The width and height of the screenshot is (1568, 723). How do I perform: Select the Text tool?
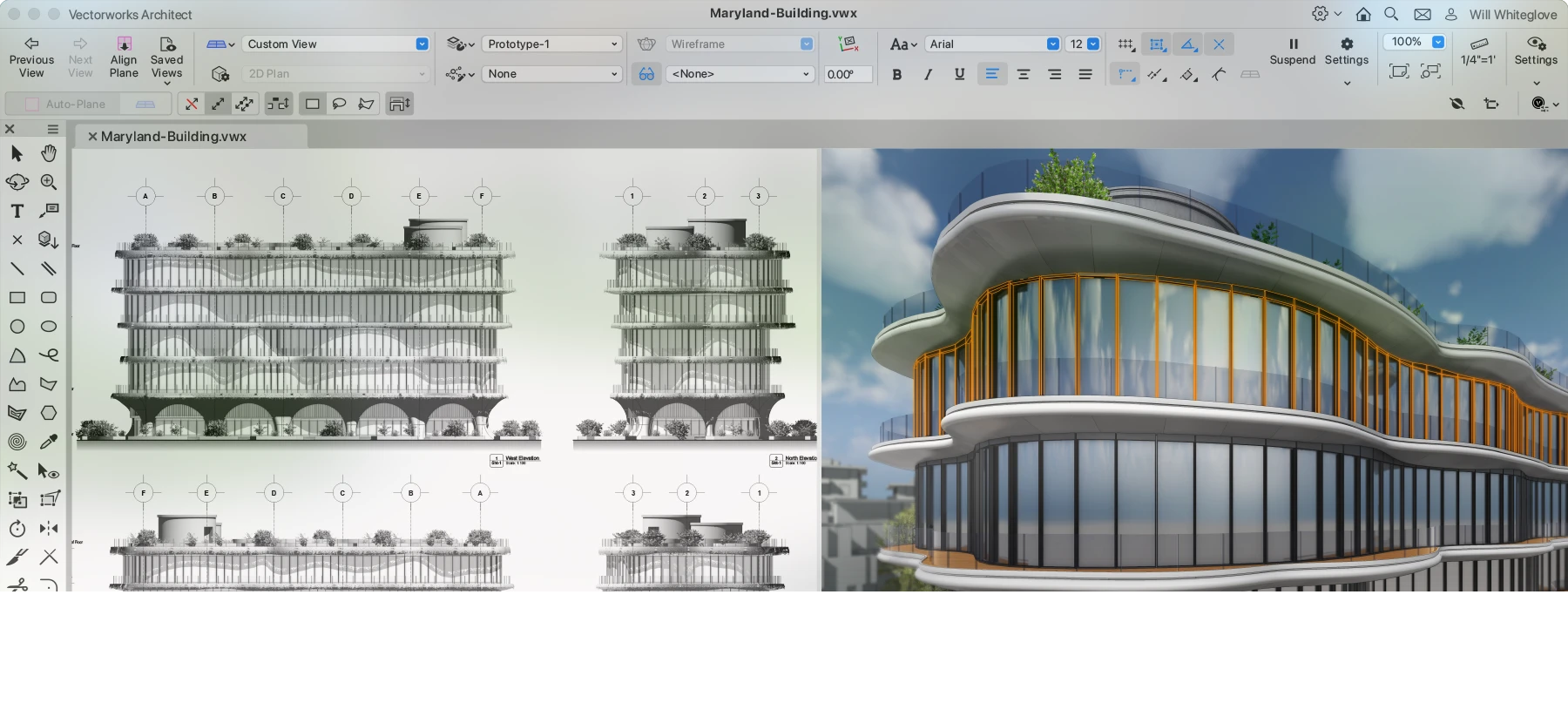point(17,211)
